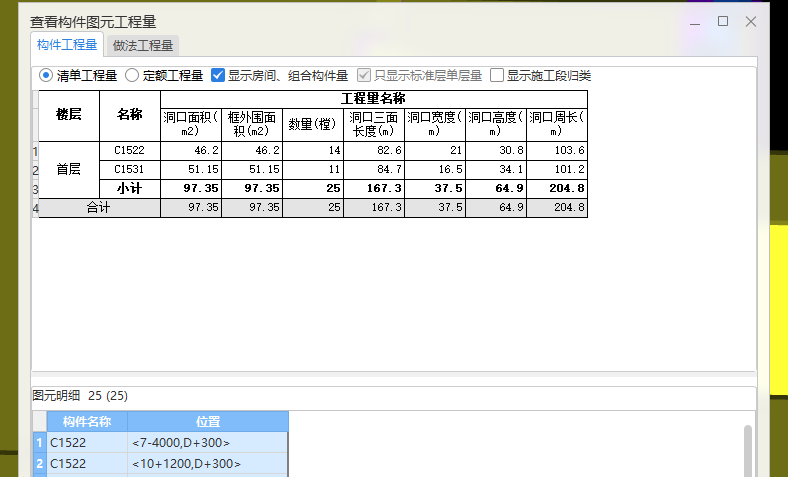Click C1531 洞口高度 value 34.1
788x477 pixels.
pos(496,170)
